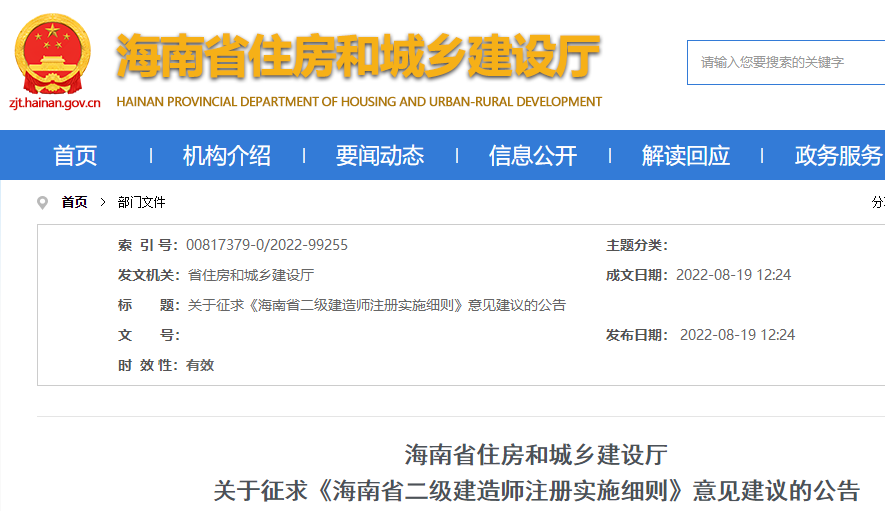Click the location pin icon in breadcrumb
Screen dimensions: 885x511
click(x=42, y=203)
